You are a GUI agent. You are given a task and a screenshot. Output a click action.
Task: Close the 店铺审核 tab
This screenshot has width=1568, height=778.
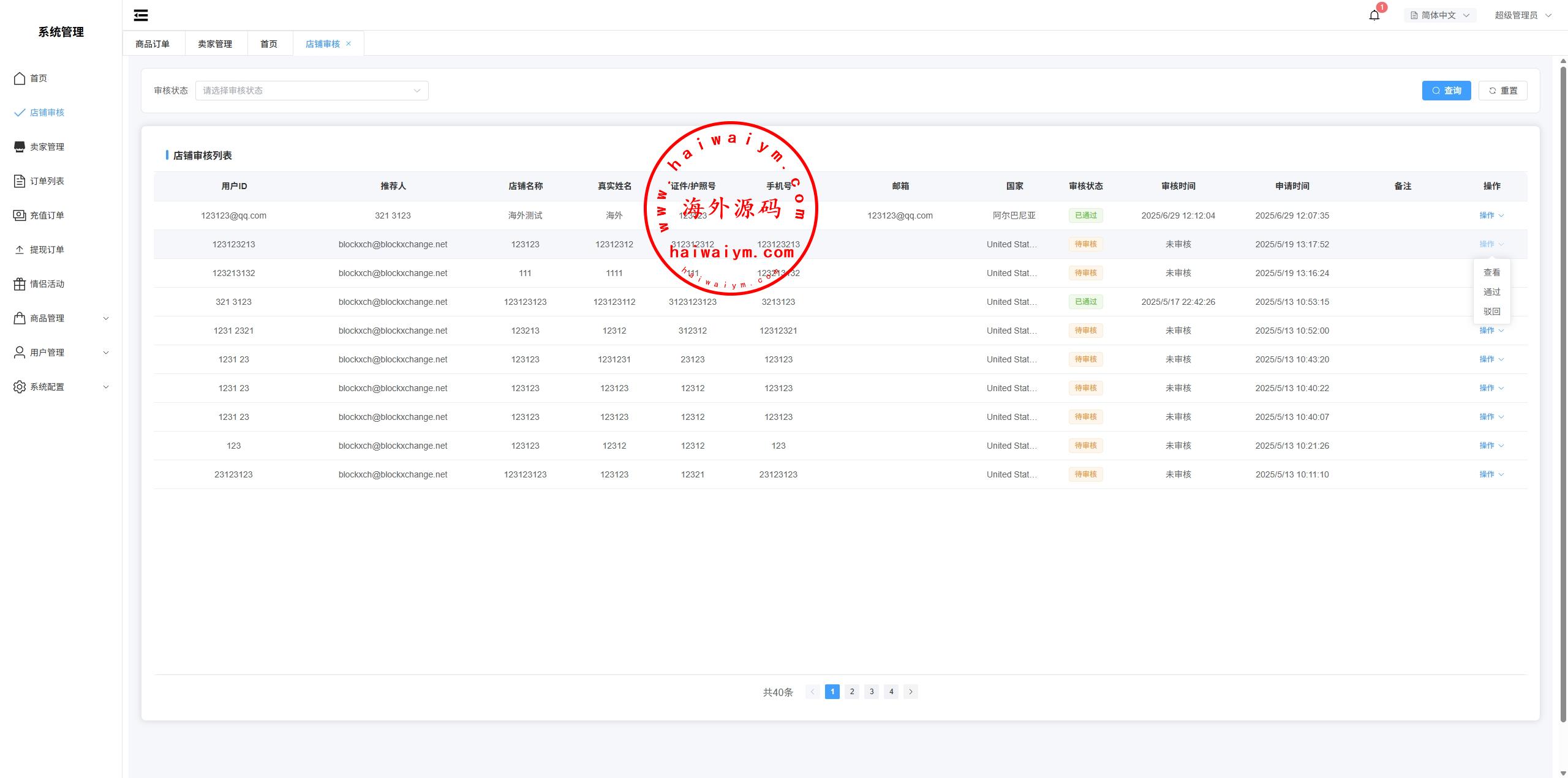pyautogui.click(x=349, y=43)
